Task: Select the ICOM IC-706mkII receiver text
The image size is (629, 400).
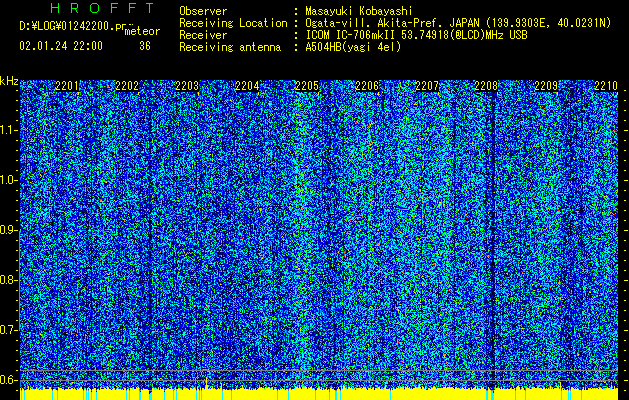Action: coord(416,35)
